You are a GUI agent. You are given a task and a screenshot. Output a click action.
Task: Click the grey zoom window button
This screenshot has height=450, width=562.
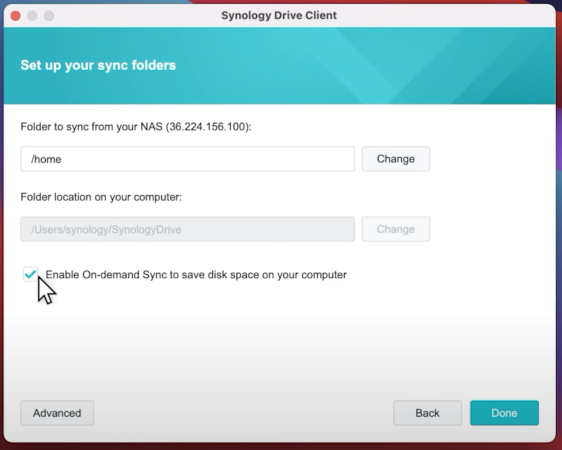click(49, 16)
